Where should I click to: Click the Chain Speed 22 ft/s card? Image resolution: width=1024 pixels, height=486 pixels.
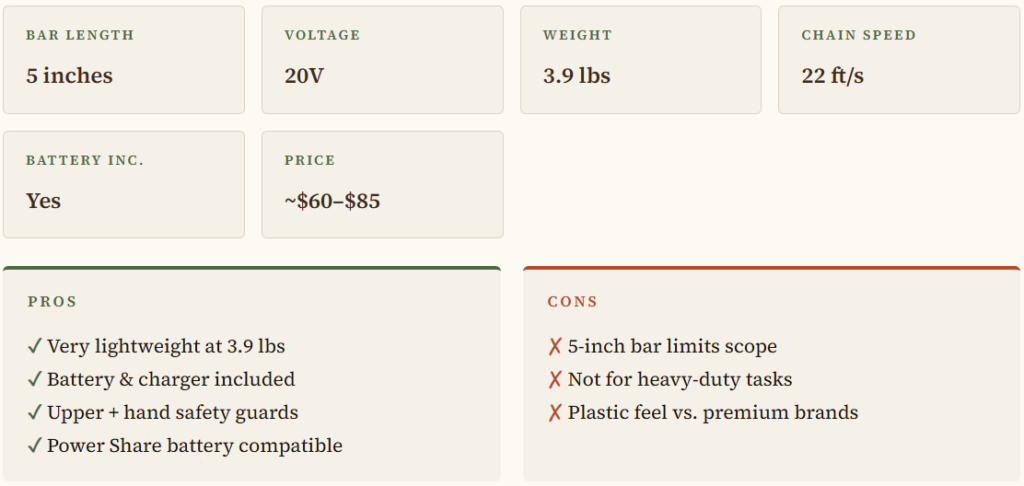(899, 59)
